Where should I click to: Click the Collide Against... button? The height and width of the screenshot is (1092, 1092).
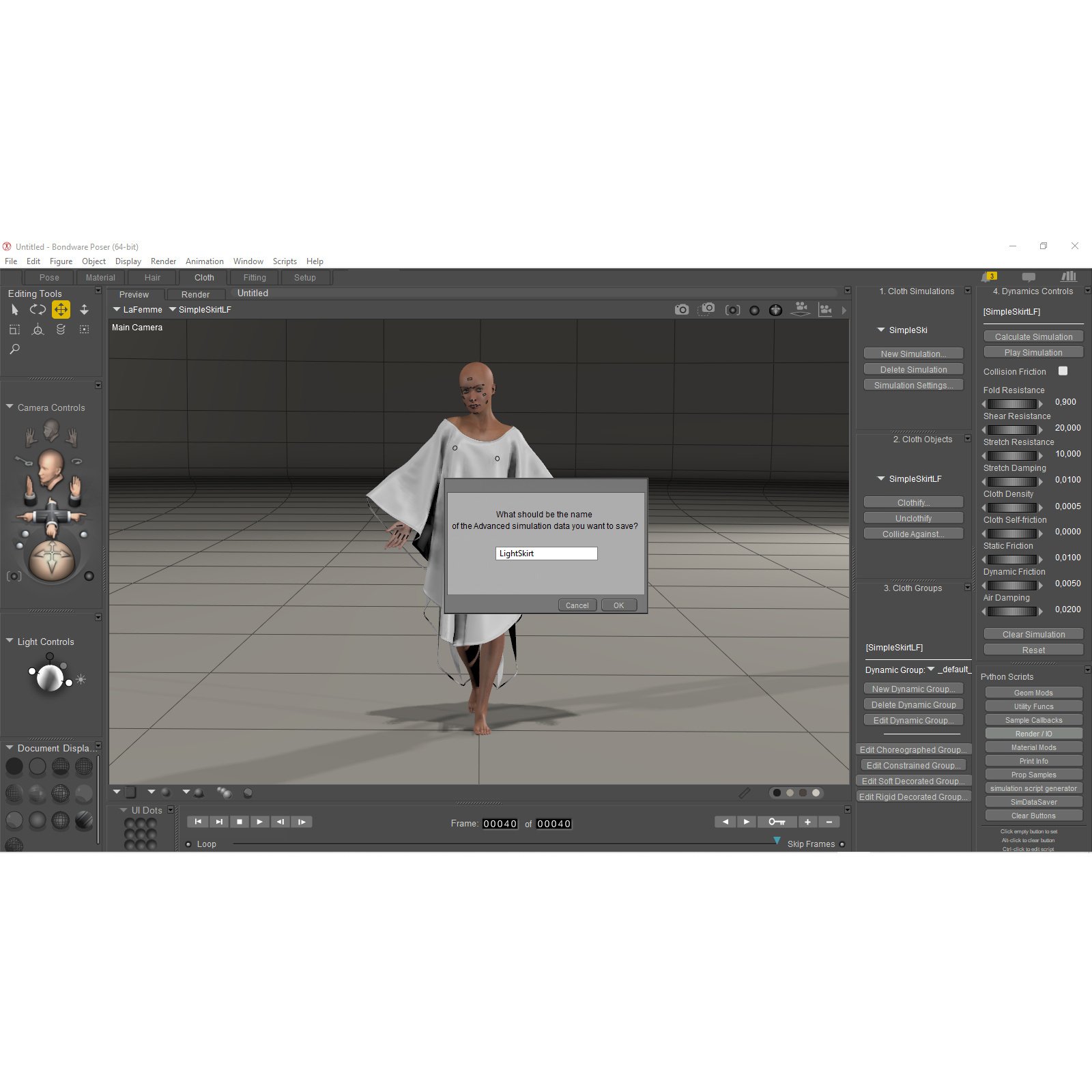[x=913, y=534]
